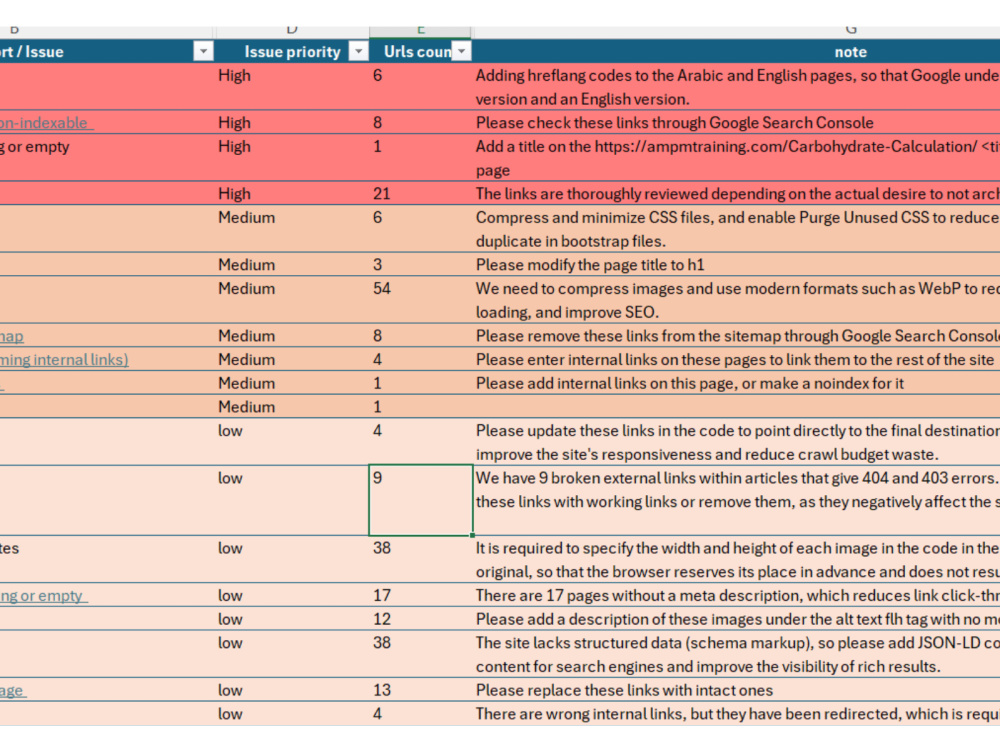Image resolution: width=1000 pixels, height=750 pixels.
Task: Select note about adding alt text description of images
Action: click(737, 619)
